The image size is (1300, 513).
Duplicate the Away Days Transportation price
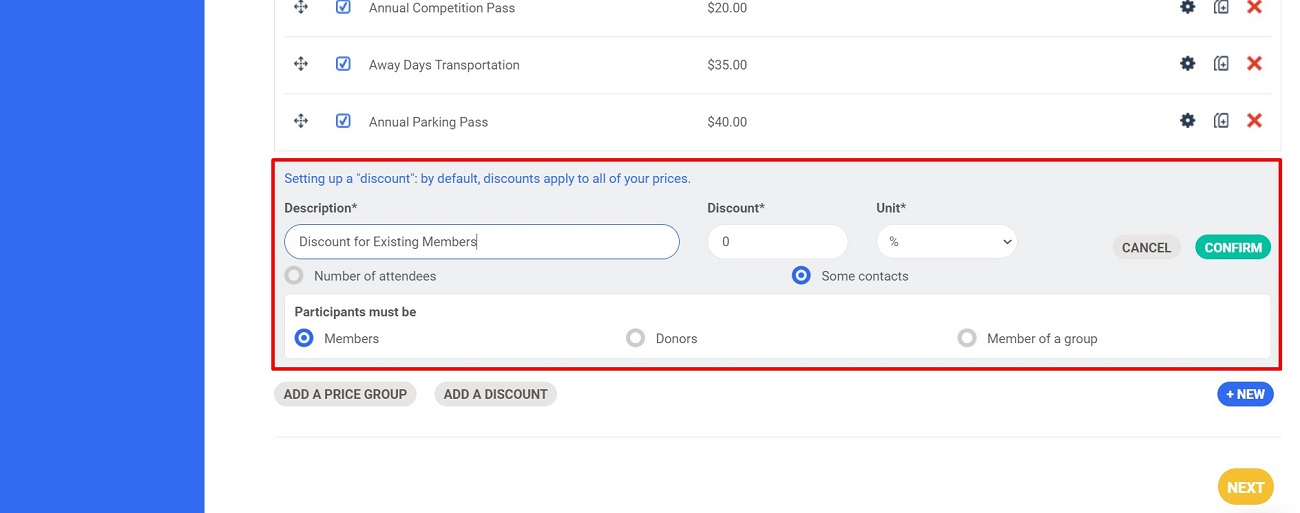1221,64
